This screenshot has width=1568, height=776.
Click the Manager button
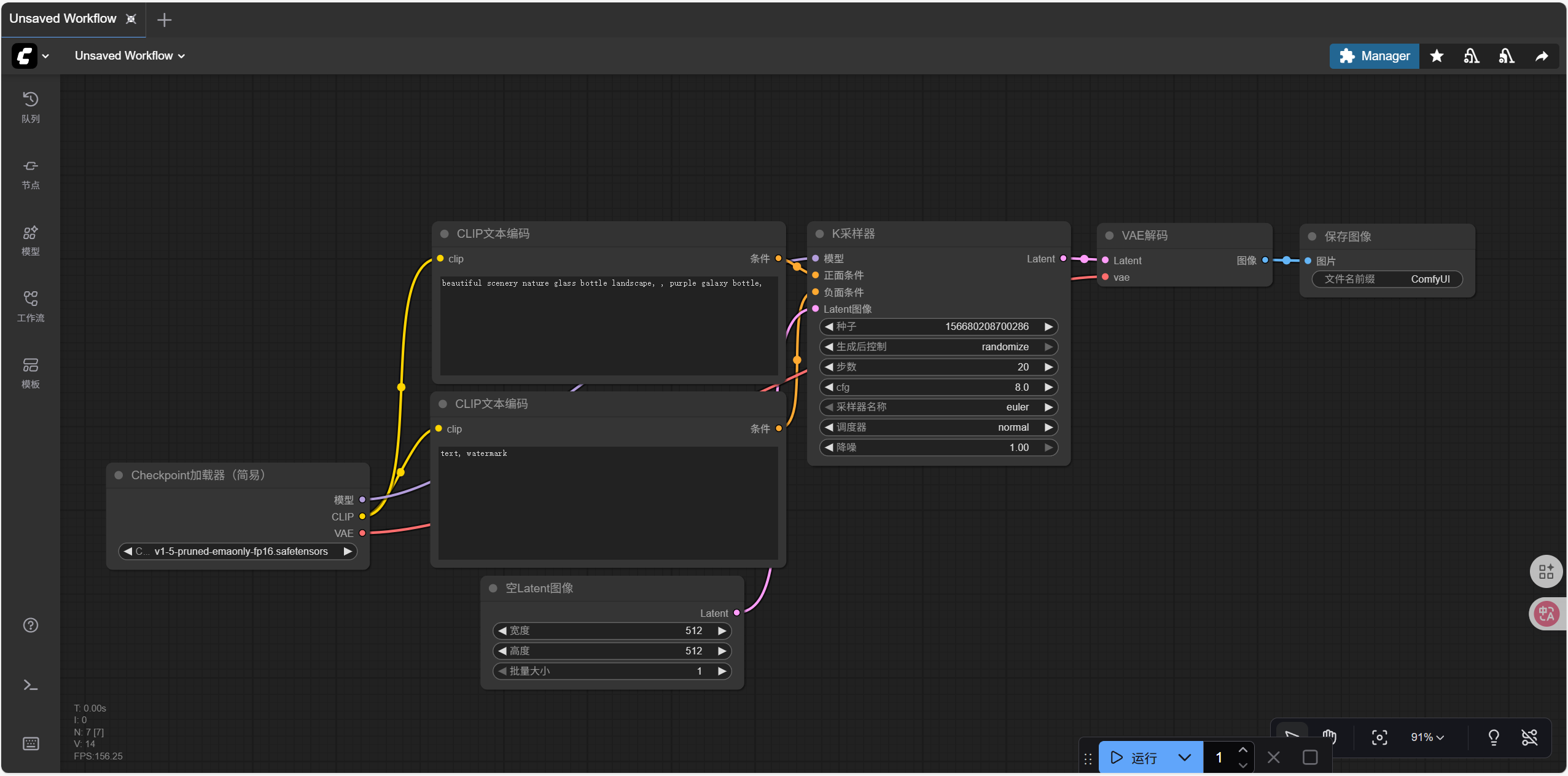[1374, 57]
